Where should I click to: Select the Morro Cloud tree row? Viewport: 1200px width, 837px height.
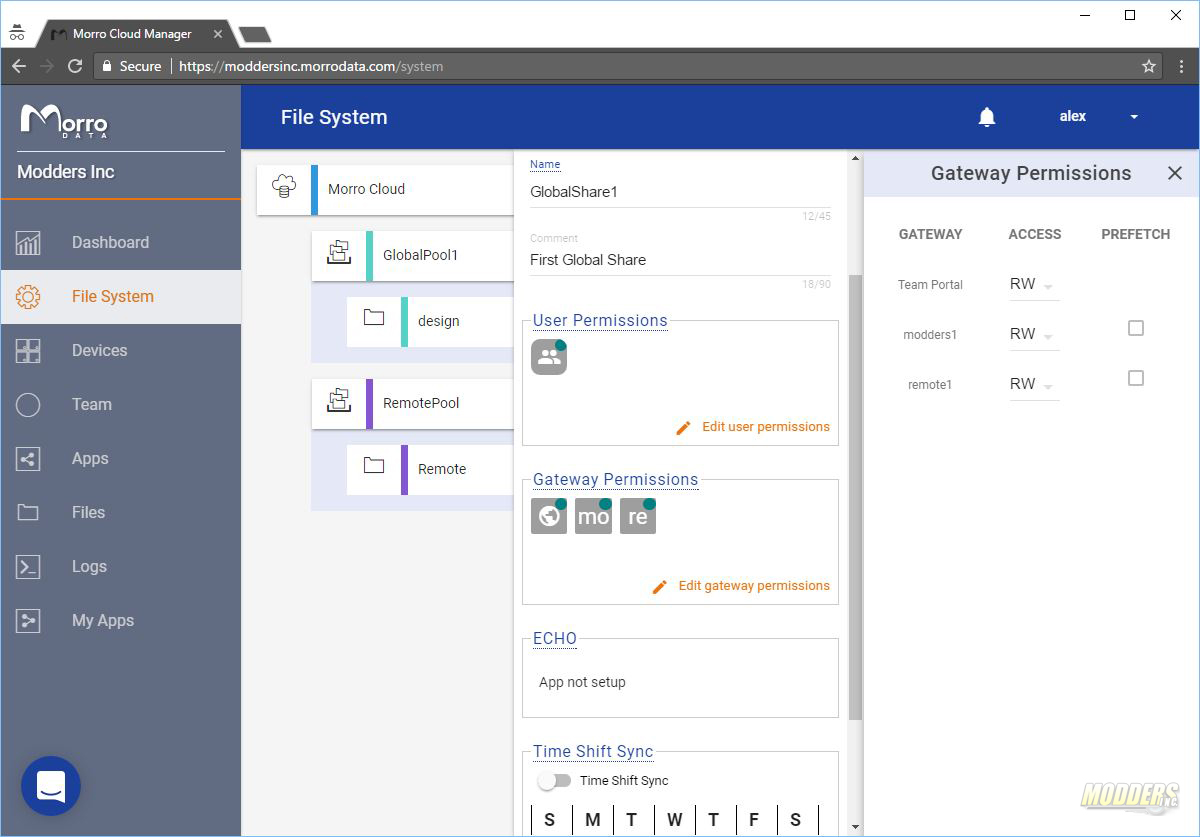tap(385, 190)
